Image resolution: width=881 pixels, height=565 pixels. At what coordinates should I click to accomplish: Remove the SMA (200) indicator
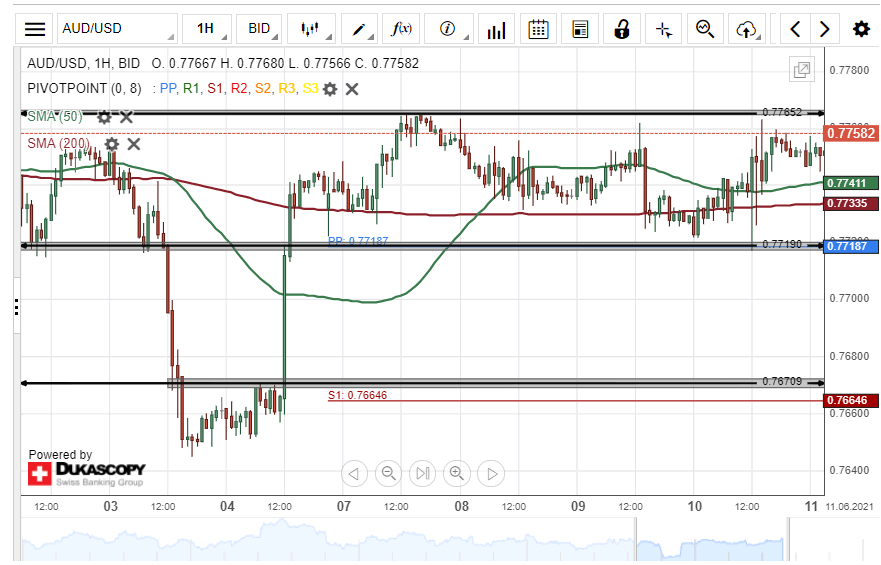click(x=134, y=144)
